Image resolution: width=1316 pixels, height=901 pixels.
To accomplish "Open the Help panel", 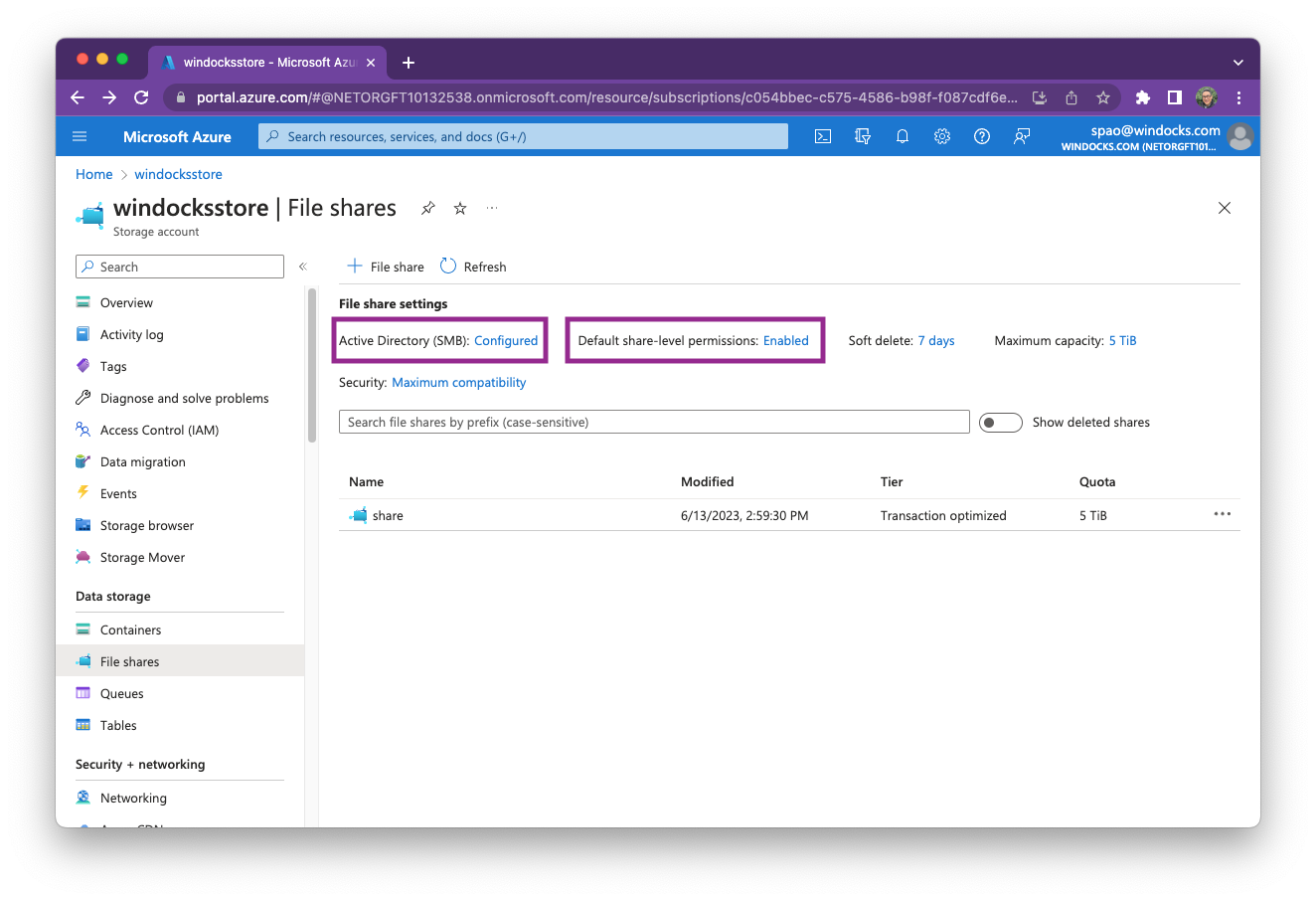I will coord(981,136).
